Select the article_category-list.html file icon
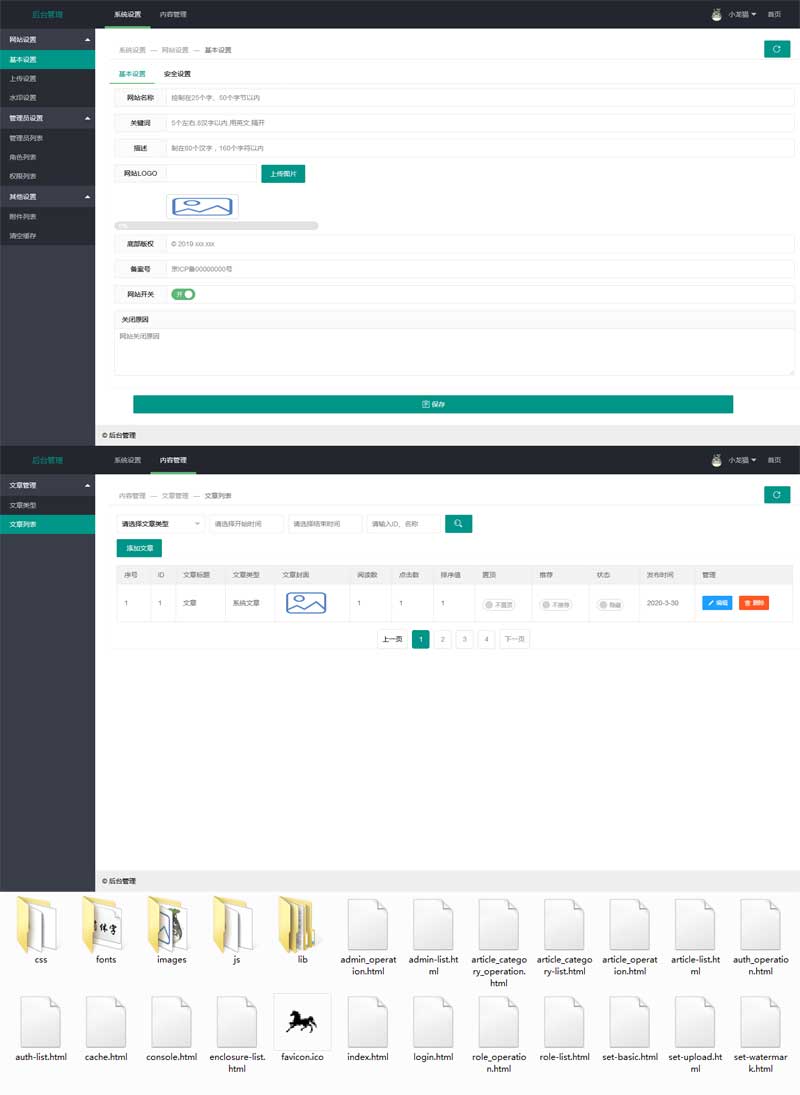The height and width of the screenshot is (1095, 800). point(564,925)
